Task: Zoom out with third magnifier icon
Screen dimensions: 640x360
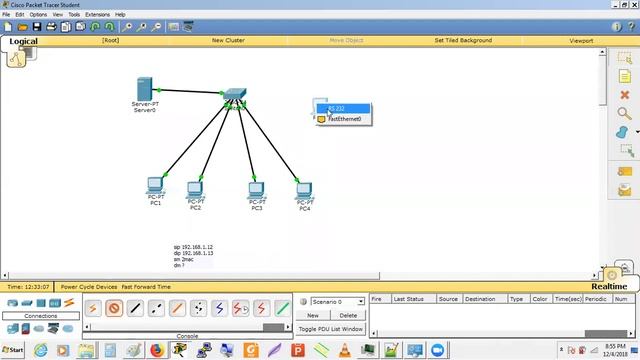Action: [x=156, y=27]
